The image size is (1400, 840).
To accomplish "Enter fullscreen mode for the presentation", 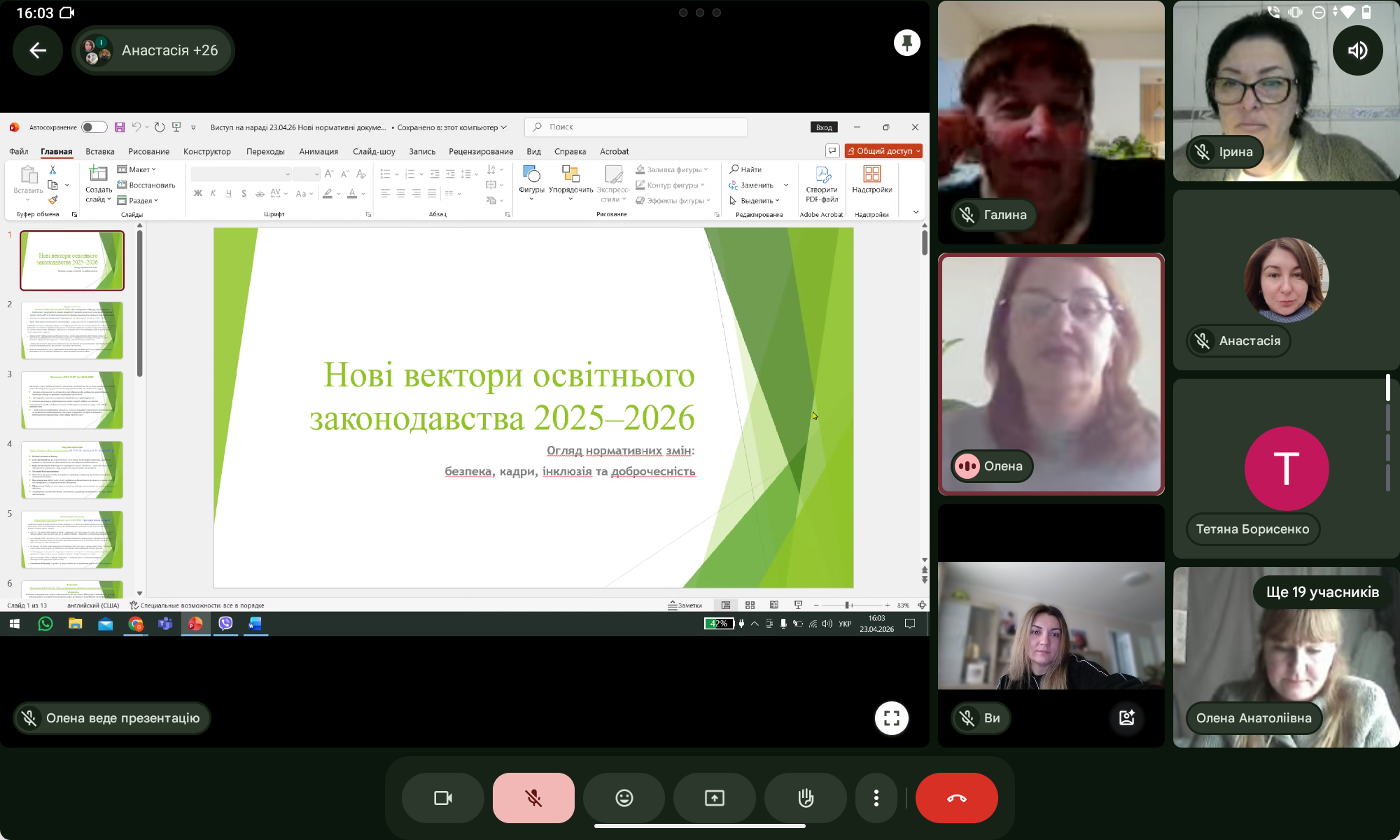I will (891, 718).
